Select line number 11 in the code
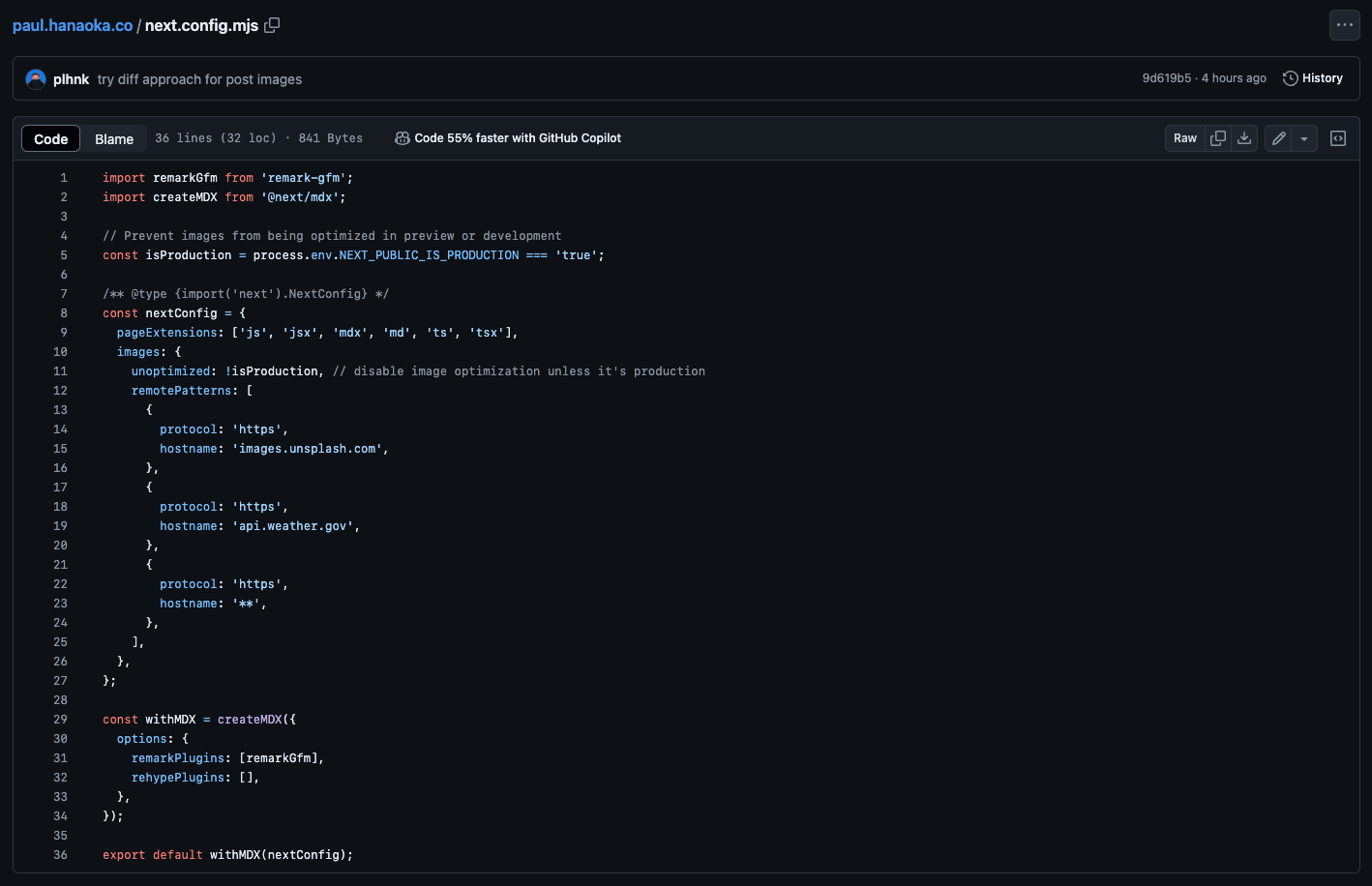This screenshot has width=1372, height=886. 60,370
